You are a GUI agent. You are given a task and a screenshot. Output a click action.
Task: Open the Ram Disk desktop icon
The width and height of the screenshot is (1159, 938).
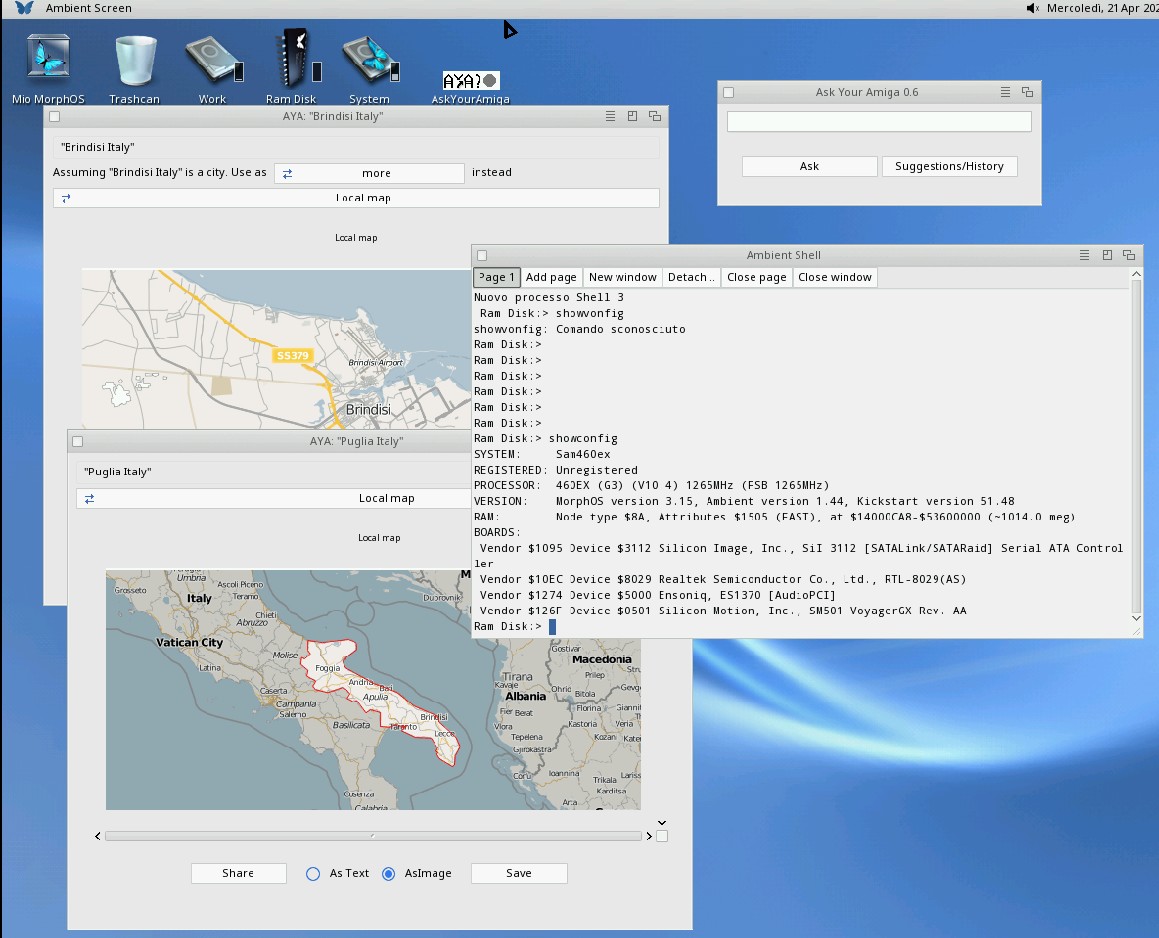tap(291, 60)
